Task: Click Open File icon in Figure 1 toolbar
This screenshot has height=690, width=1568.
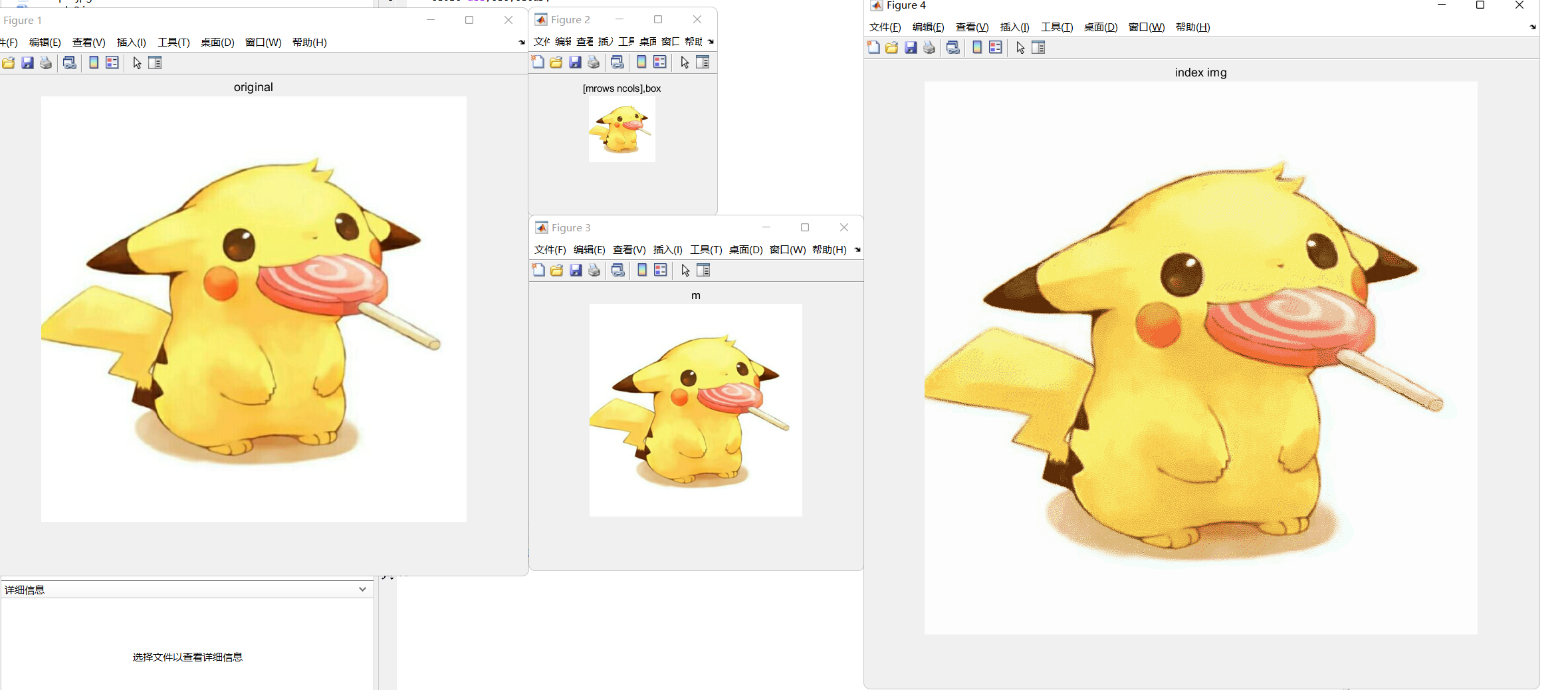Action: tap(9, 63)
